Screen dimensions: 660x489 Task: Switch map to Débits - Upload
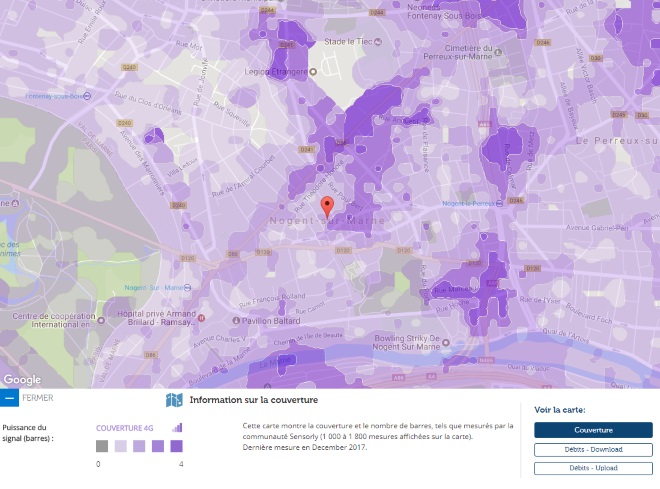point(593,468)
